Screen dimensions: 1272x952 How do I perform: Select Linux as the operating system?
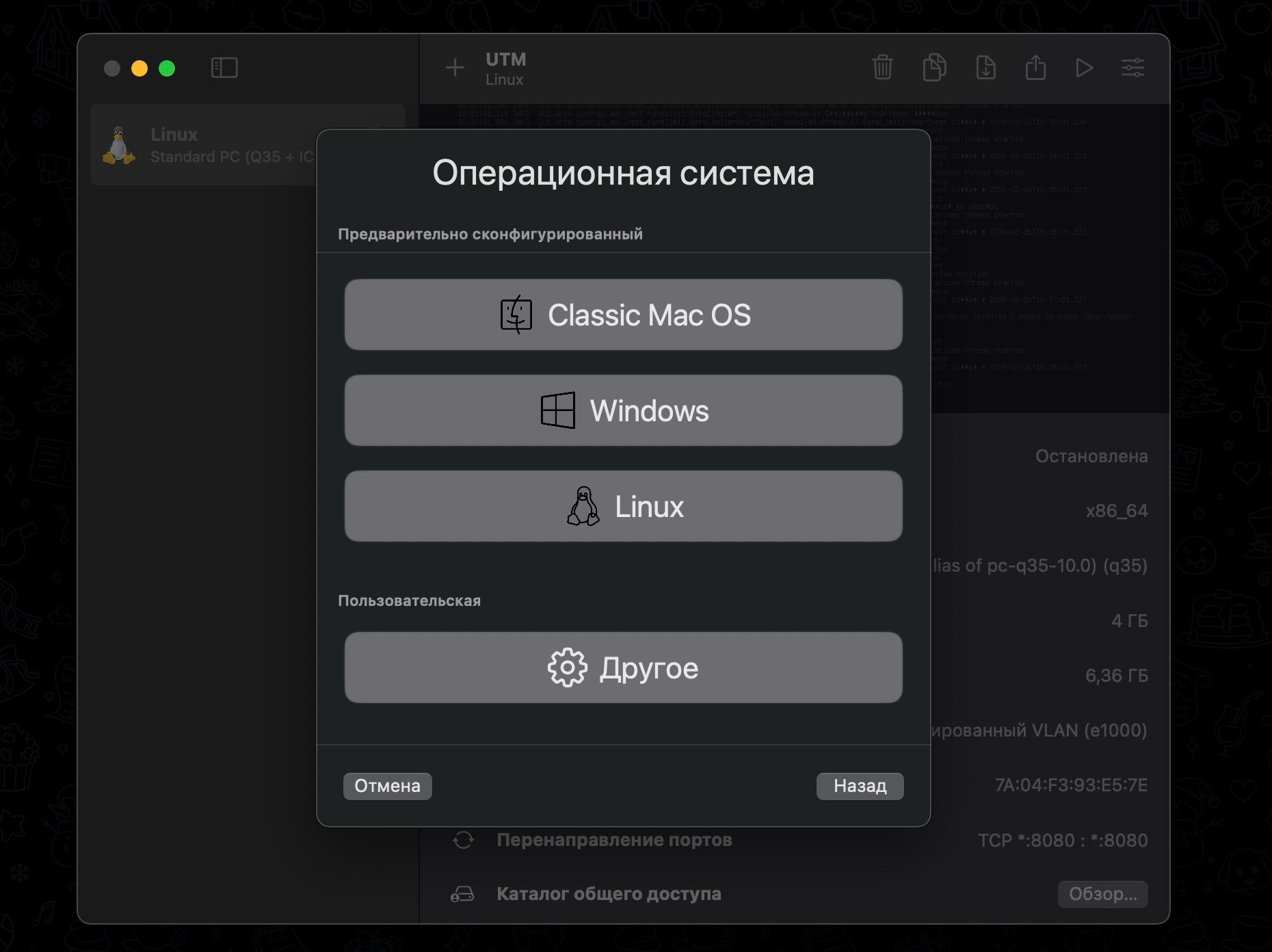click(x=623, y=506)
